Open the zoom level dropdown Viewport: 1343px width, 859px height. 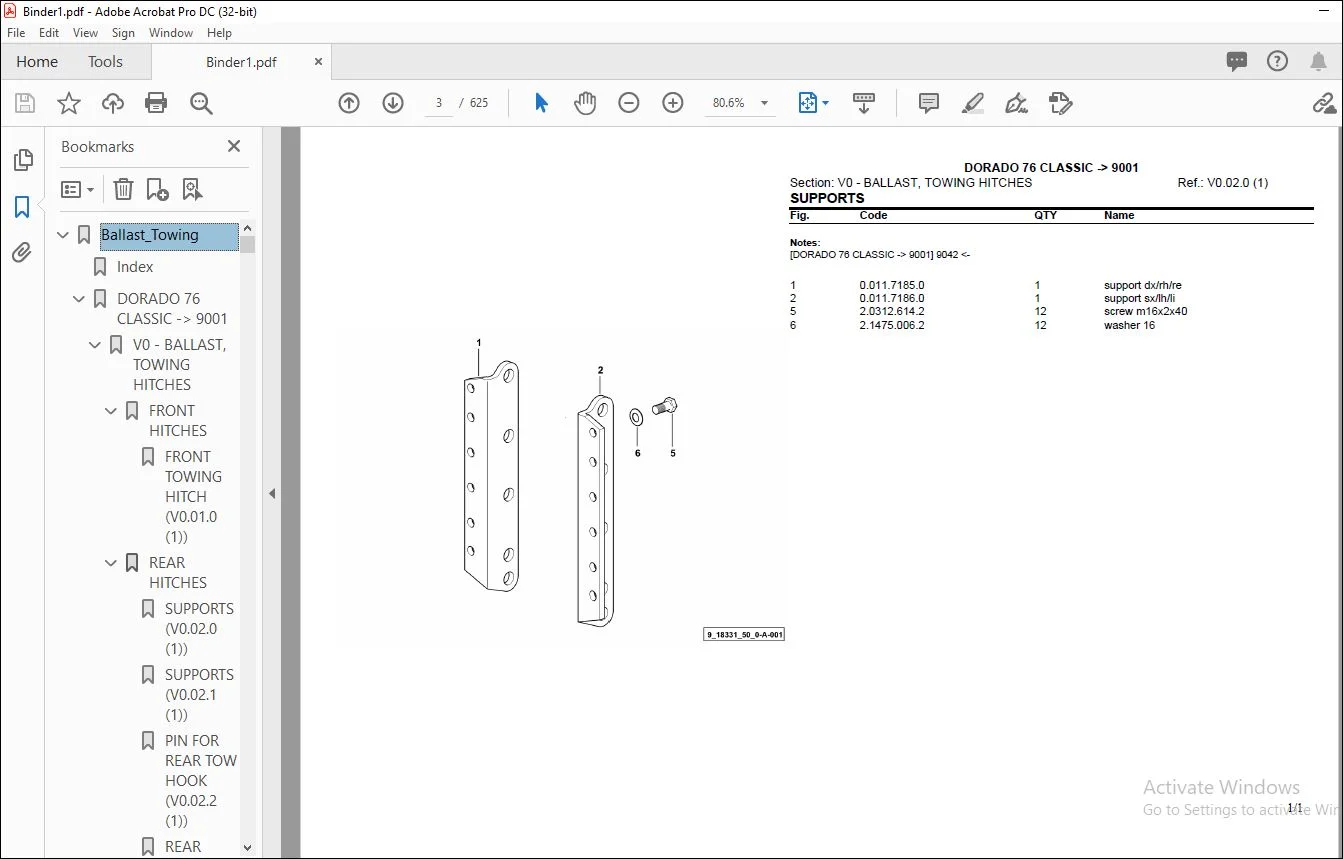point(765,103)
